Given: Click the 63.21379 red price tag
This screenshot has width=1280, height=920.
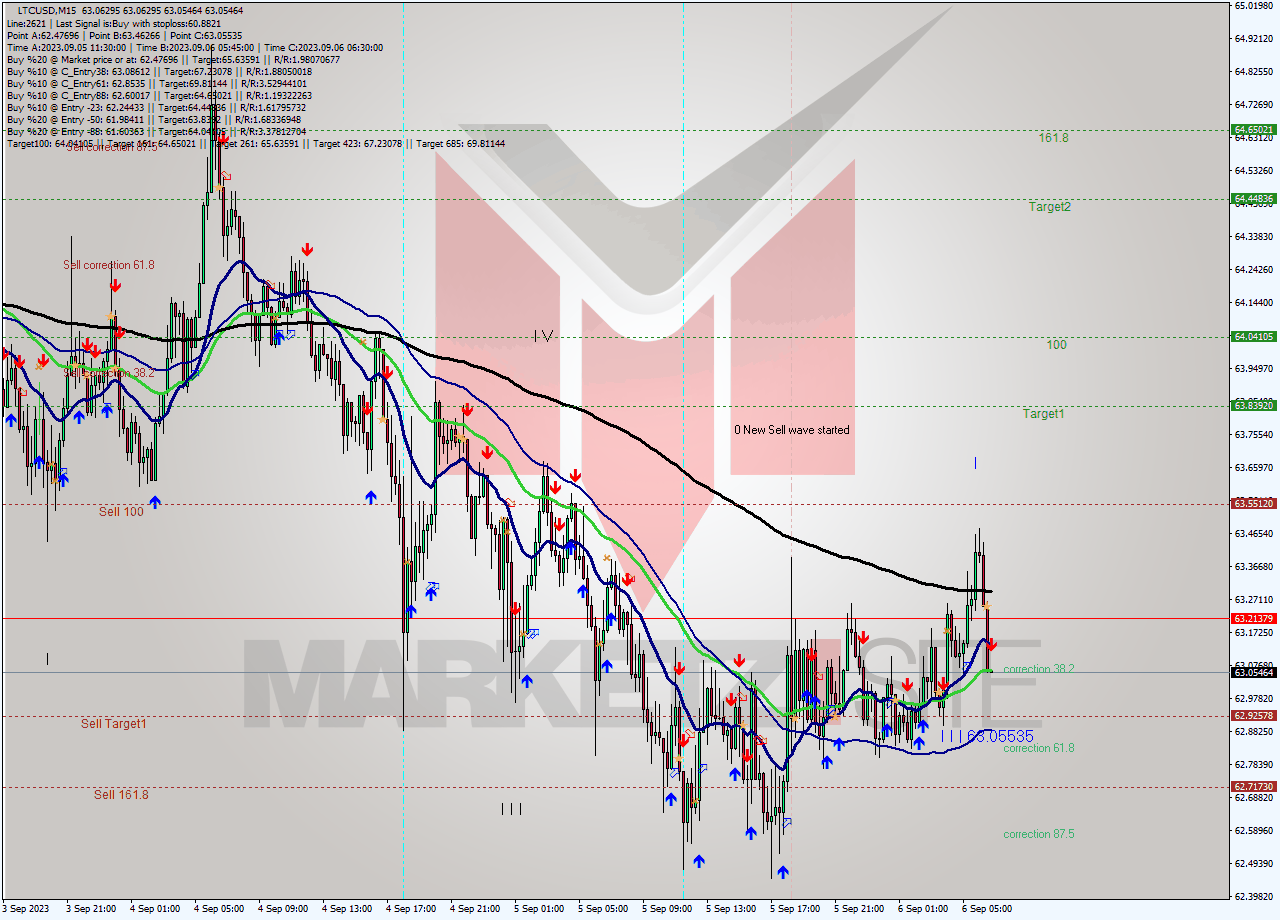Looking at the screenshot, I should (x=1253, y=618).
